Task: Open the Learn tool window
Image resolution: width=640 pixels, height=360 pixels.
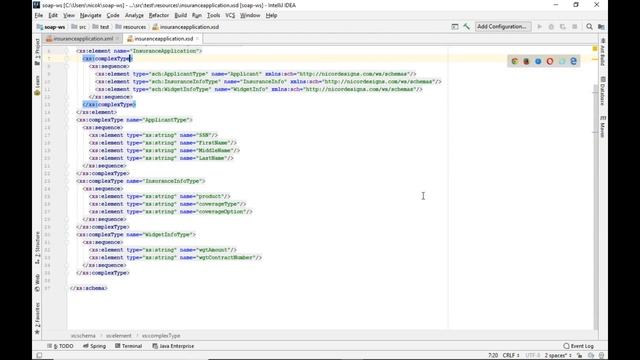Action: pyautogui.click(x=38, y=85)
